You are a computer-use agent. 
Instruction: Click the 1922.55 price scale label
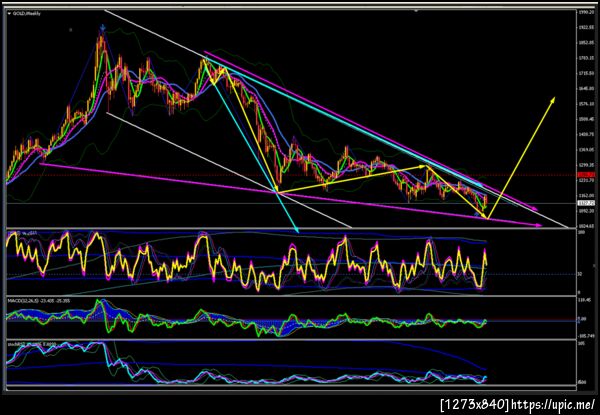point(586,28)
